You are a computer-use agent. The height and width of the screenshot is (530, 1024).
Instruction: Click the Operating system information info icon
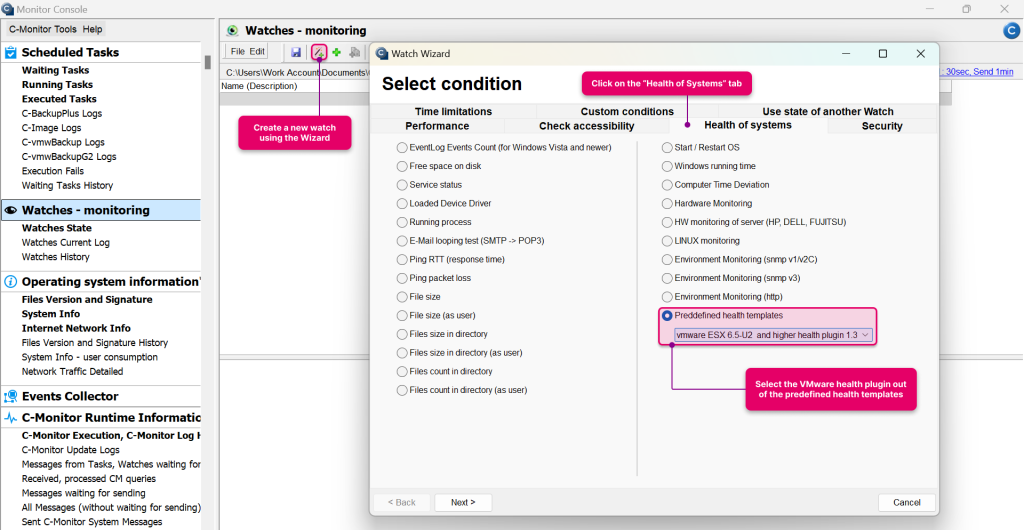point(11,282)
